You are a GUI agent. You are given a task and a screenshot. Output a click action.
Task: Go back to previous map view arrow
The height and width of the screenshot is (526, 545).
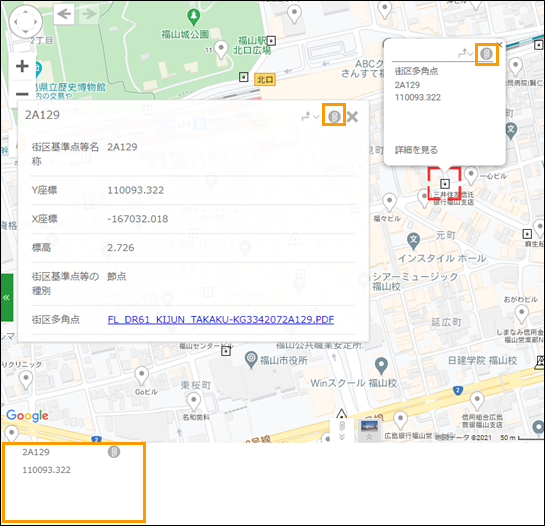64,14
